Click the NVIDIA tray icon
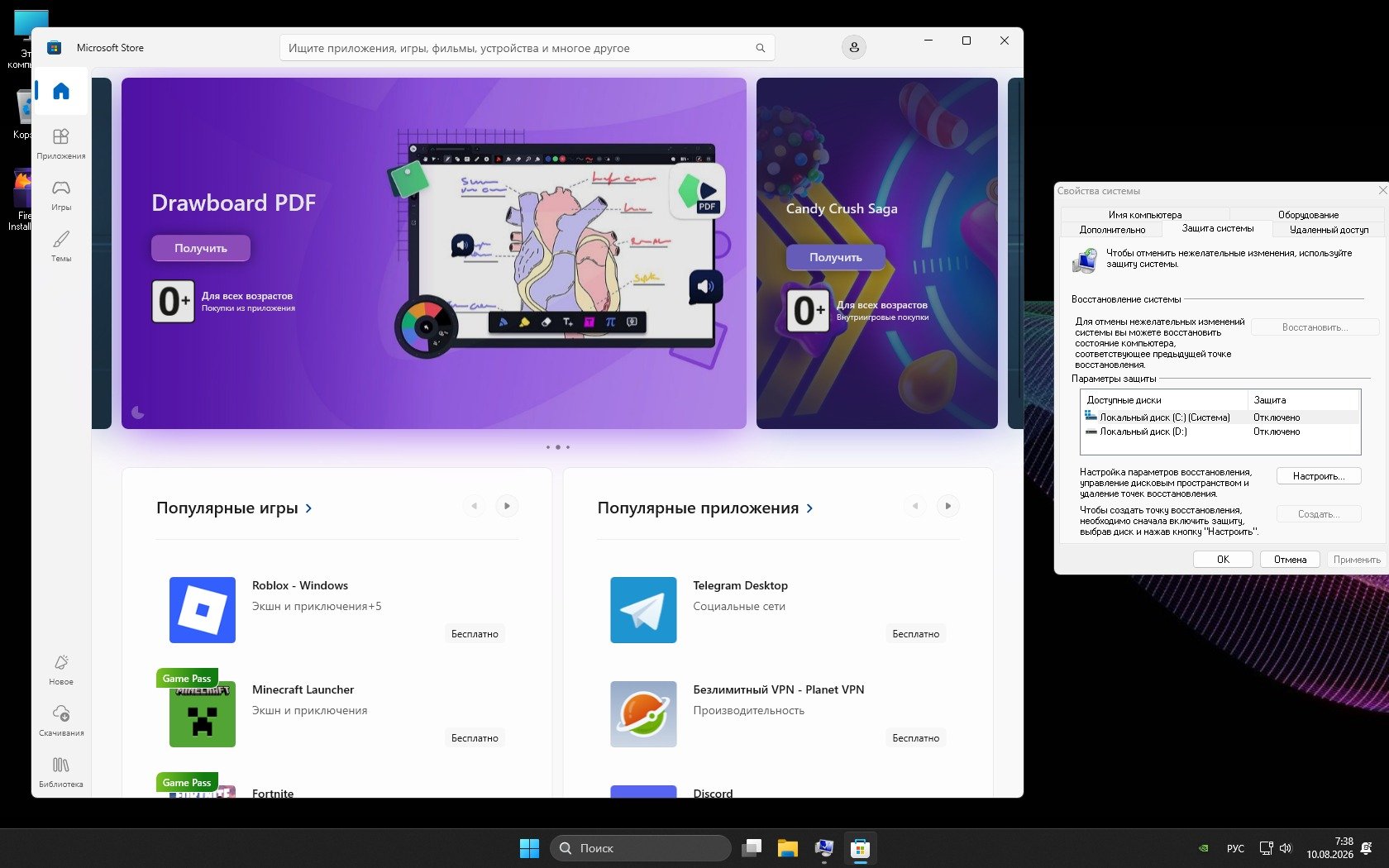1389x868 pixels. pos(1205,848)
